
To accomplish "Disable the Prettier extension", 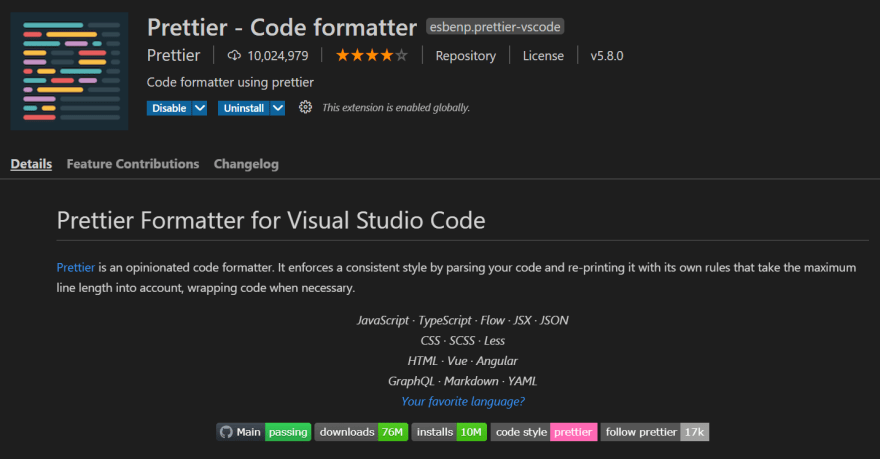I will [169, 108].
